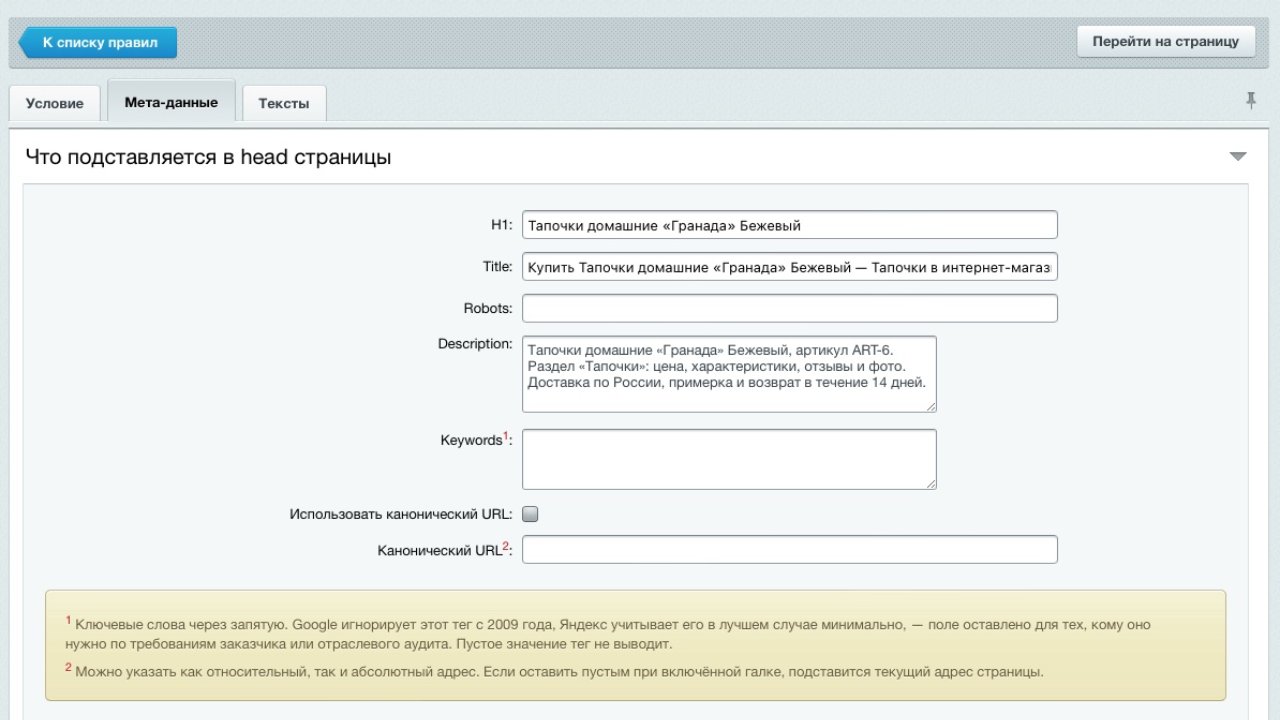Click the 'Robots:' label
This screenshot has width=1280, height=720.
pyautogui.click(x=488, y=308)
